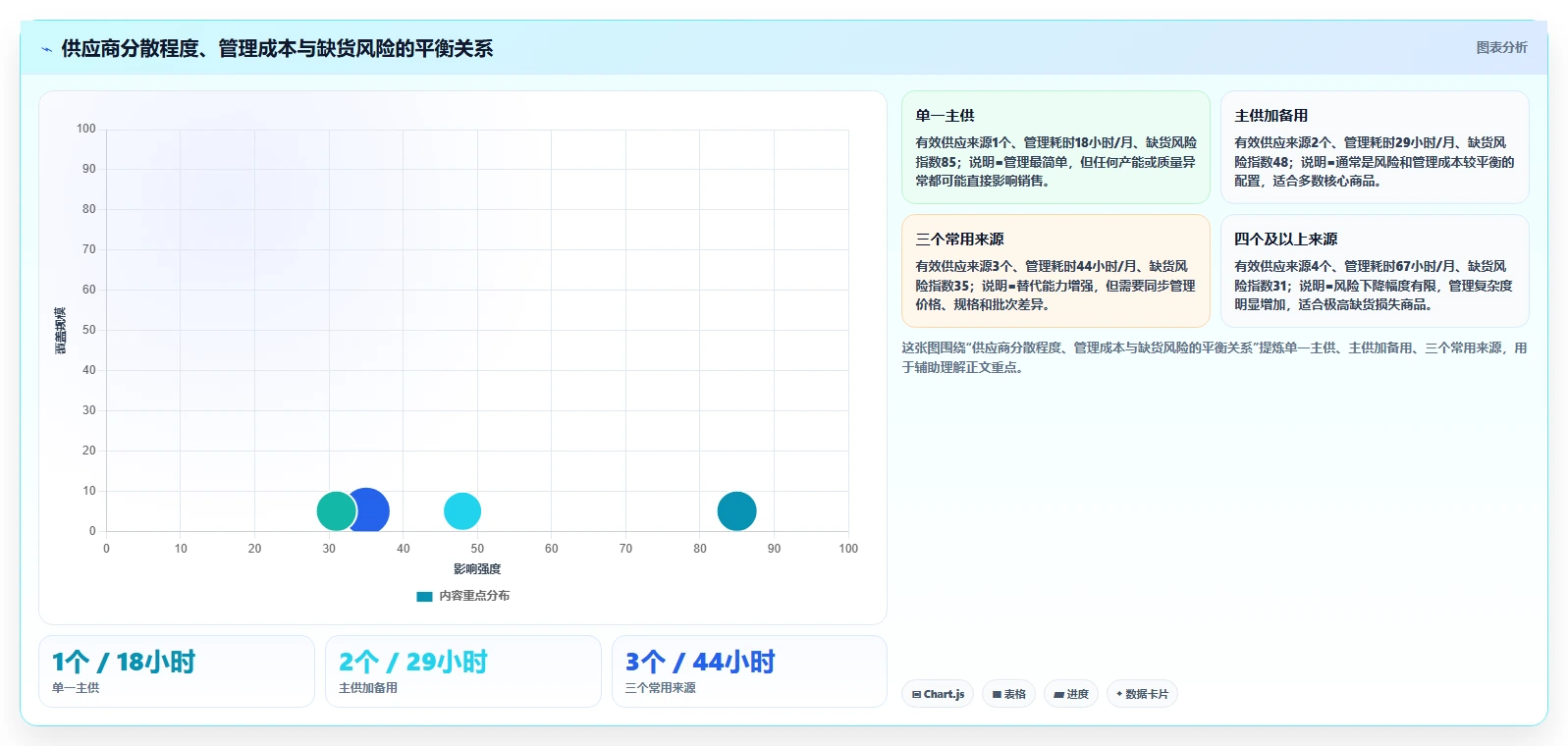
Task: Click the 主供加备用 label under 2个 / 29小时
Action: [x=368, y=688]
